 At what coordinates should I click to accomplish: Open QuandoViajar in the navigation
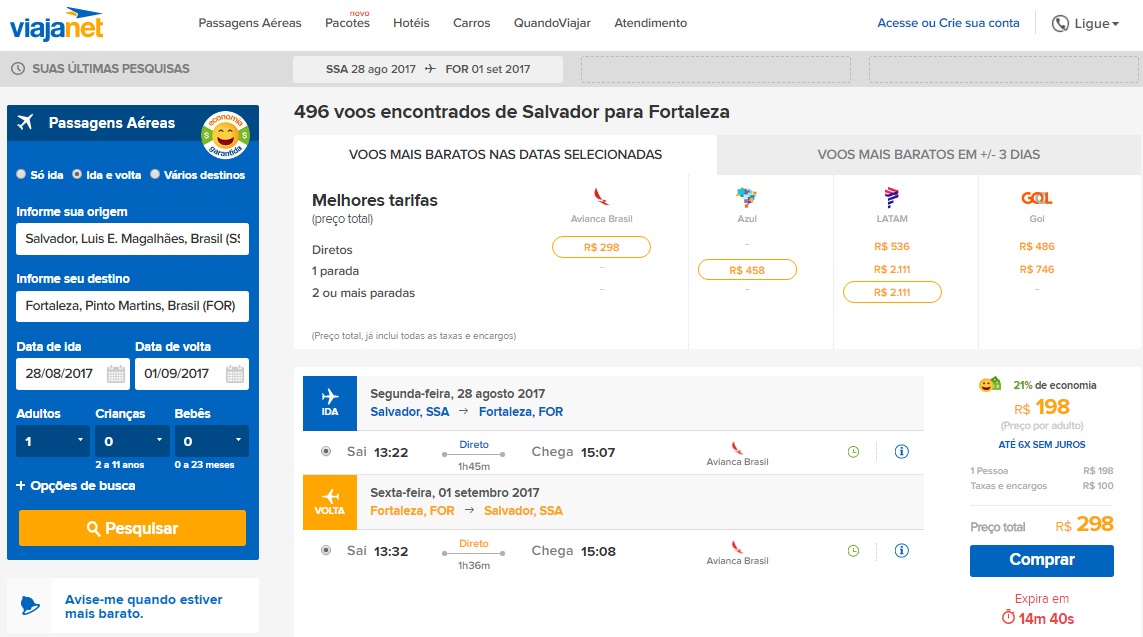(552, 23)
